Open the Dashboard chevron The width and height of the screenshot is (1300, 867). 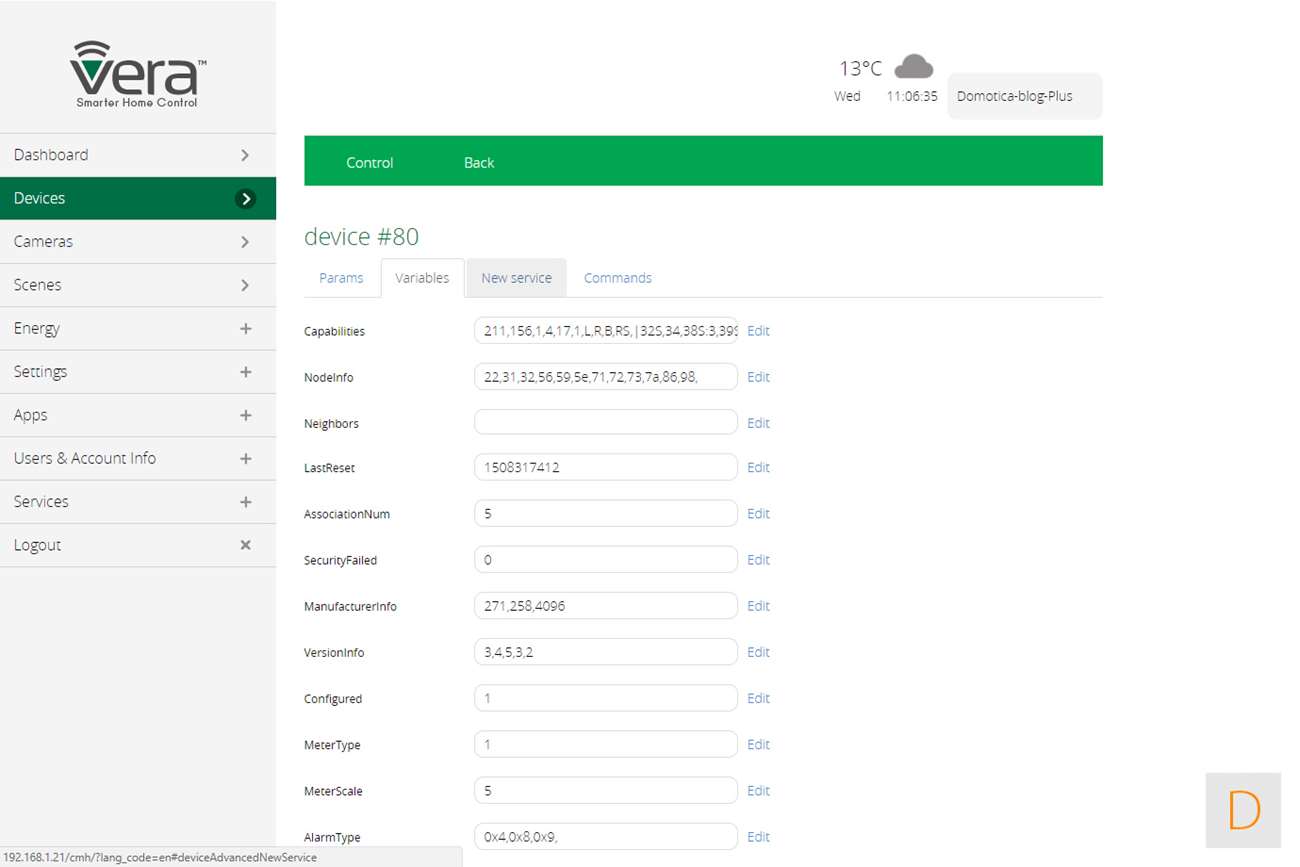245,155
